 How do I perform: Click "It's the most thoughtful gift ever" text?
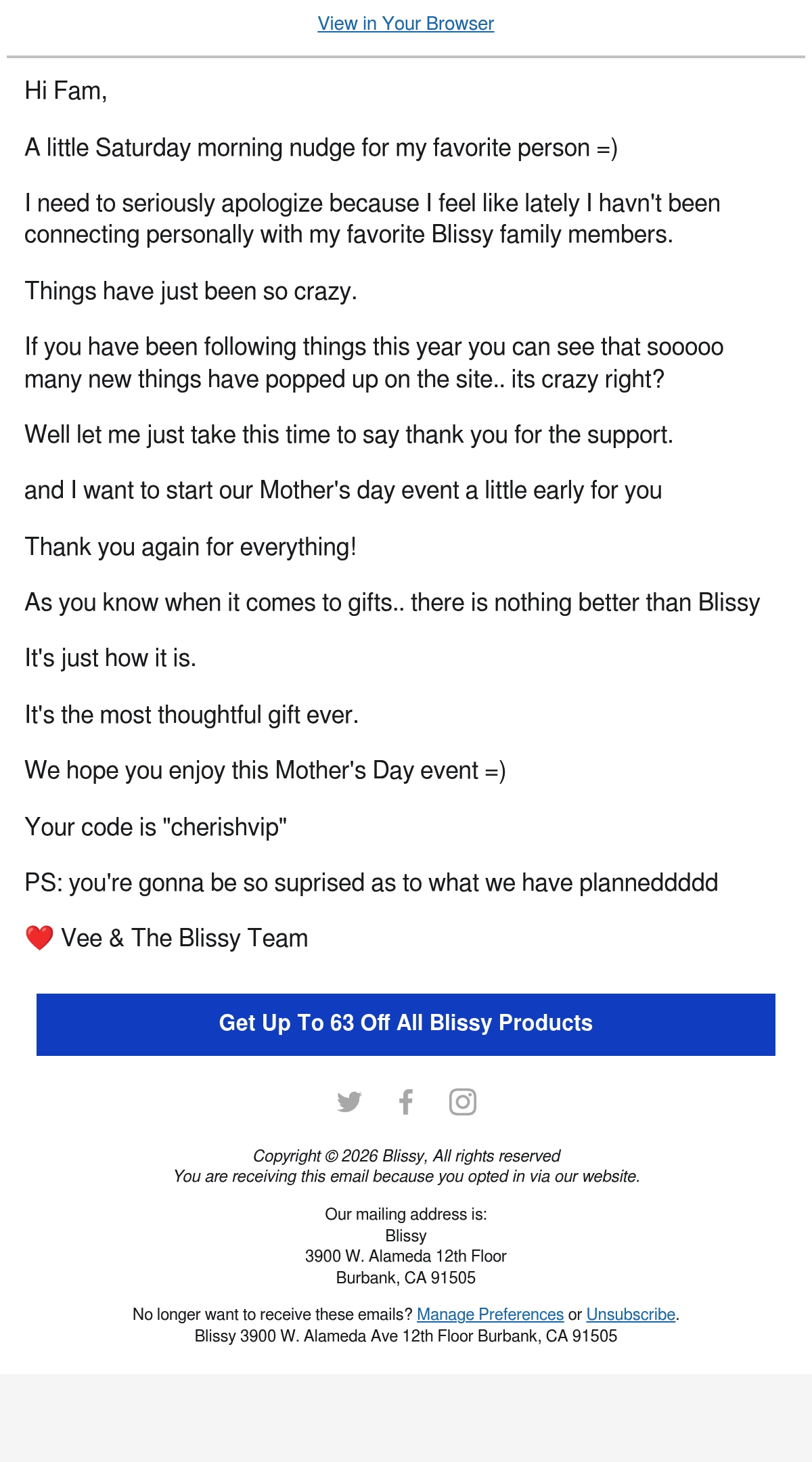point(191,715)
